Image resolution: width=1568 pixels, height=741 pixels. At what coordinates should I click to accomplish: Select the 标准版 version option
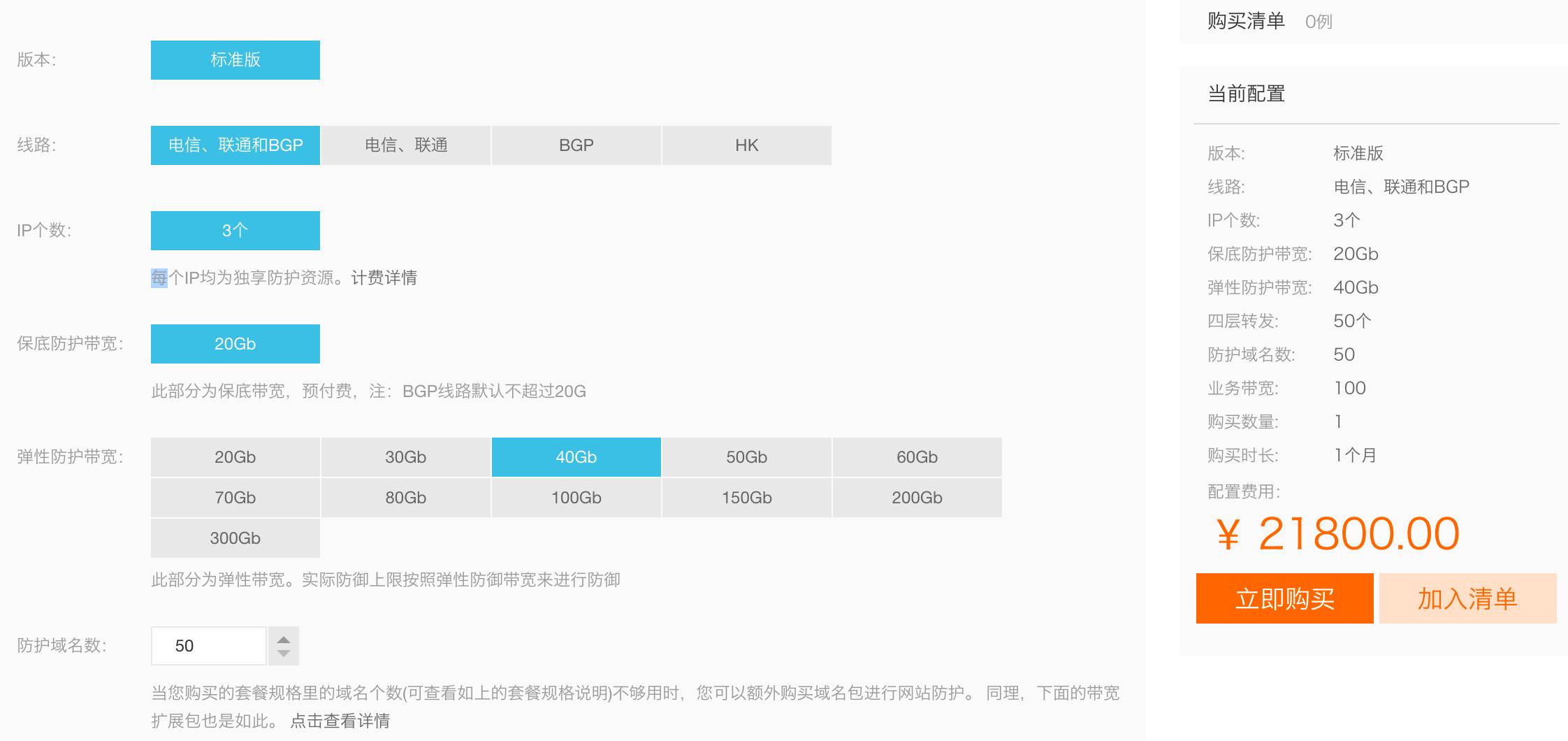tap(235, 60)
